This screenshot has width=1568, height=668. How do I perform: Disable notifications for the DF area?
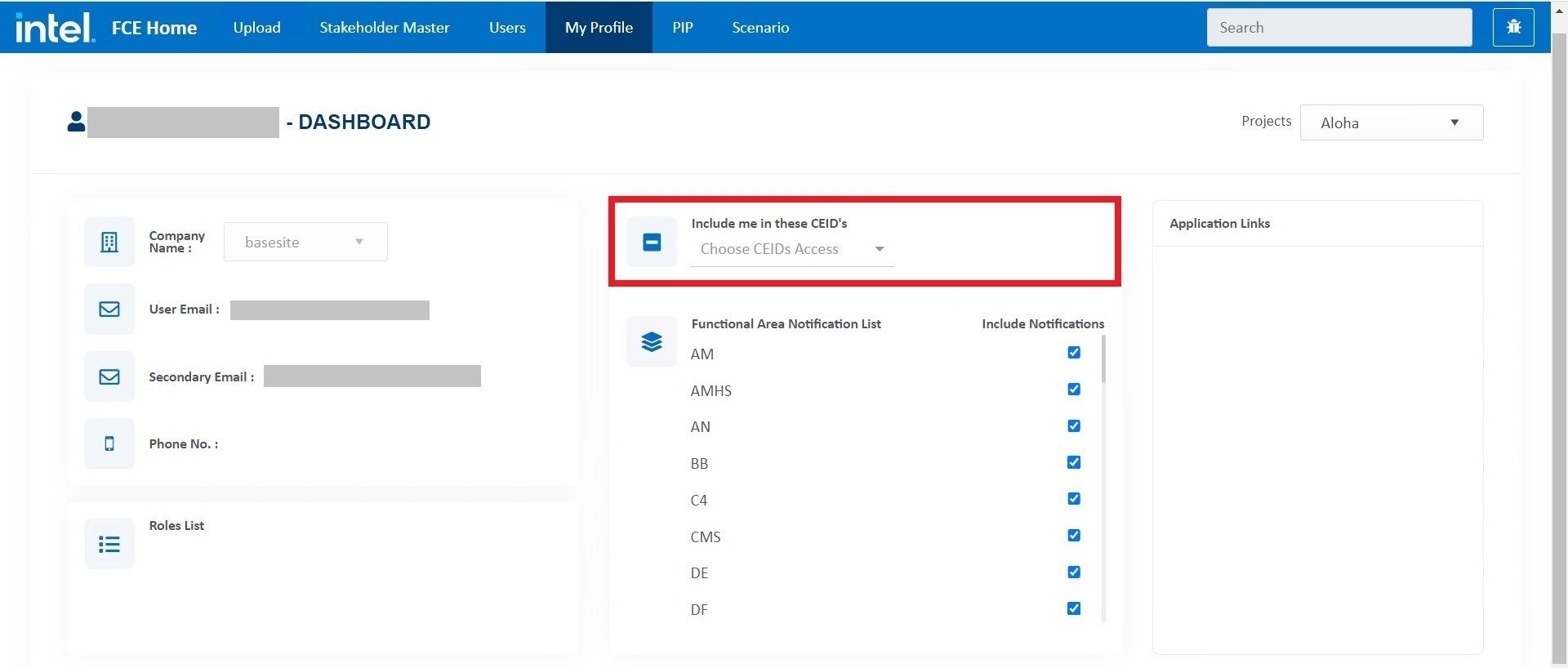pyautogui.click(x=1074, y=608)
